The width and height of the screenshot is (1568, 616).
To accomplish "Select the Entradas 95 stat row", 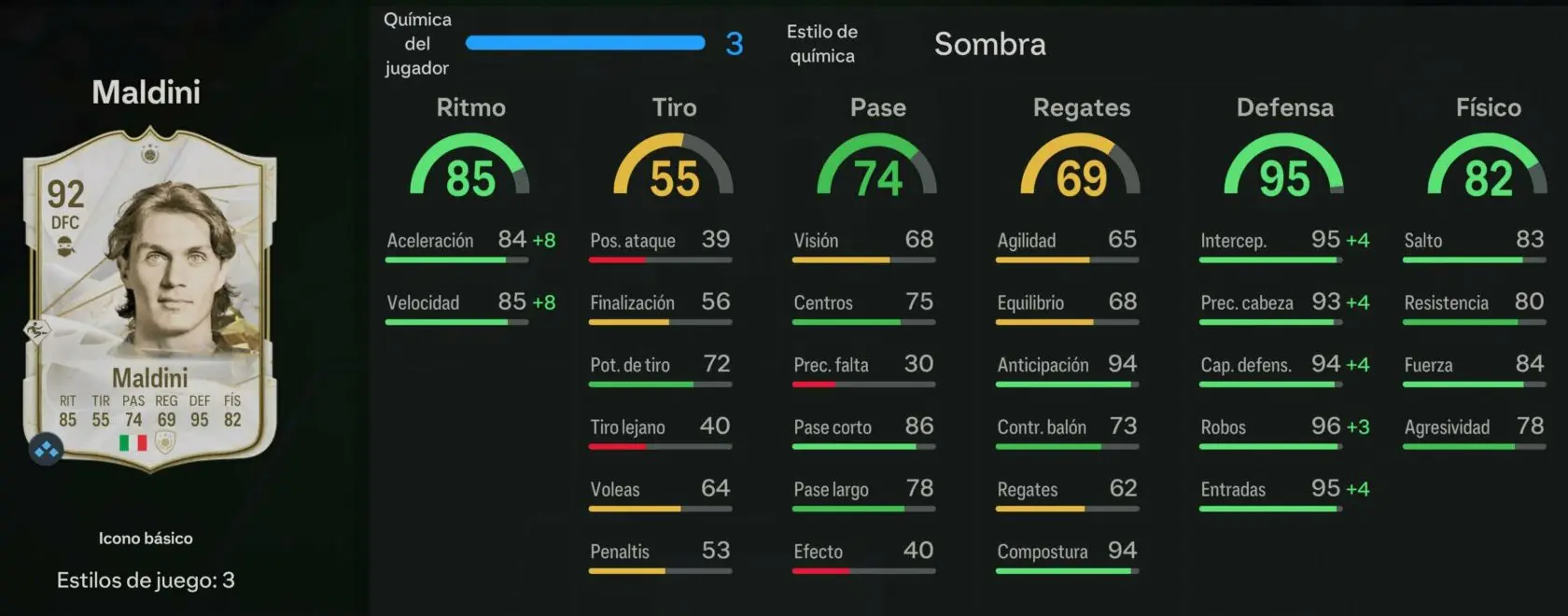I will pos(1284,496).
